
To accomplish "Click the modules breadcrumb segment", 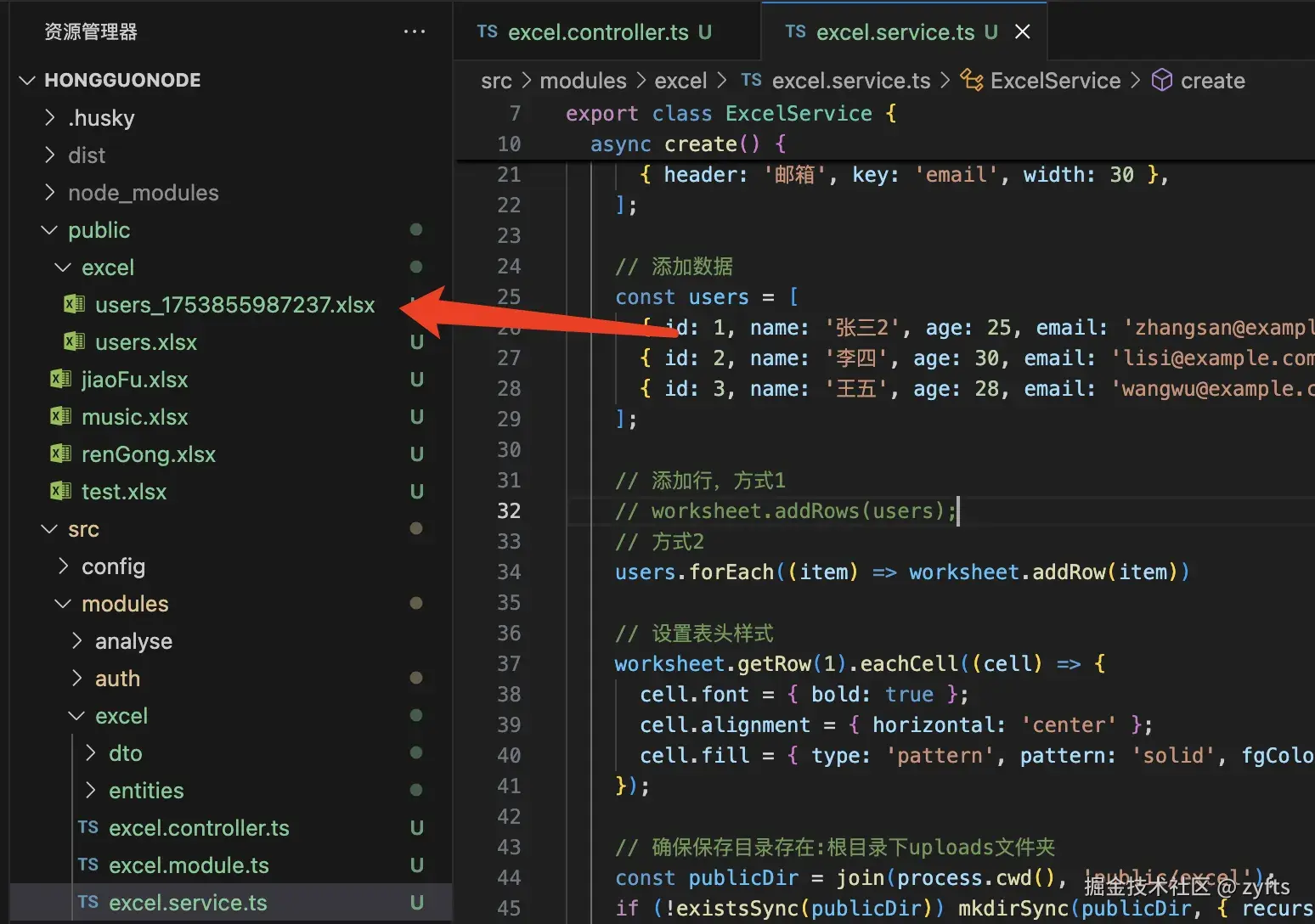I will [x=583, y=81].
